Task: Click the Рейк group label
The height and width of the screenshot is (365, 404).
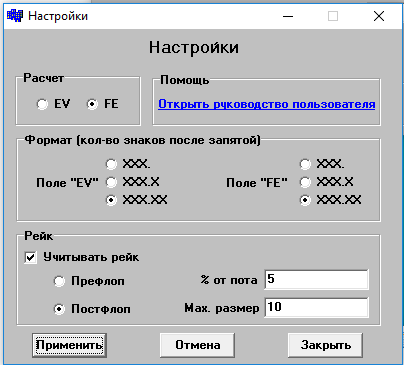Action: tap(39, 236)
